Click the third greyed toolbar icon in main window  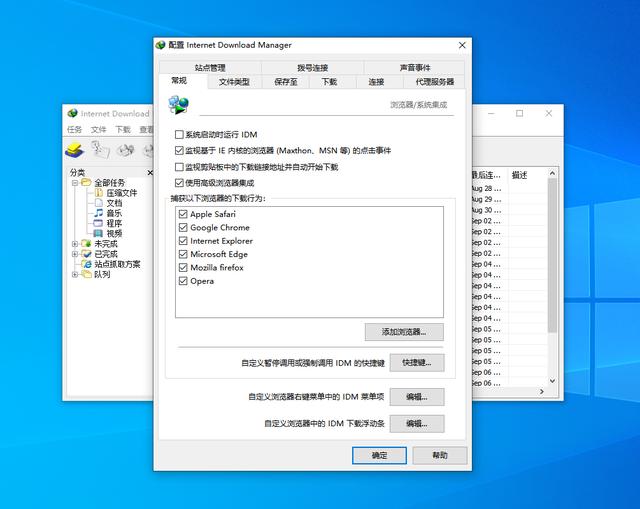pyautogui.click(x=126, y=151)
